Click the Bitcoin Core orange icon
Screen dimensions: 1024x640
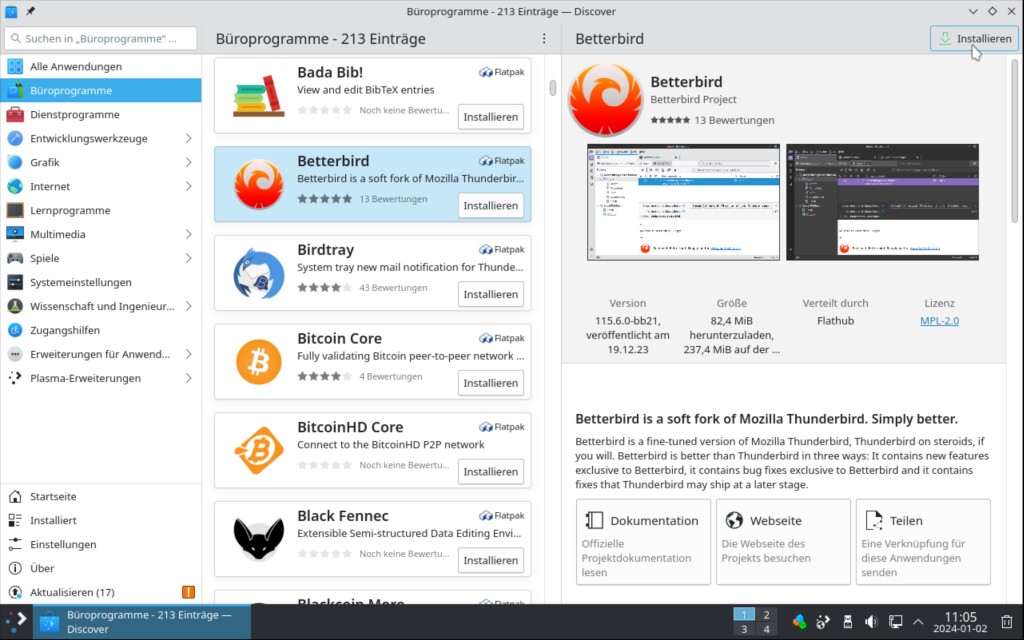pyautogui.click(x=259, y=362)
